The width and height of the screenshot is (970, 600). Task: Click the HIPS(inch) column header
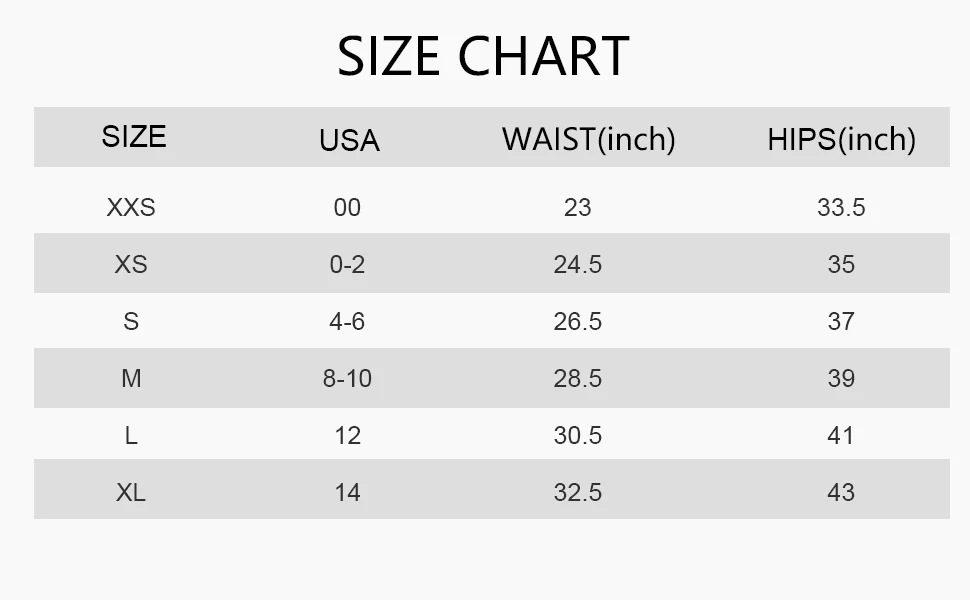pos(841,139)
